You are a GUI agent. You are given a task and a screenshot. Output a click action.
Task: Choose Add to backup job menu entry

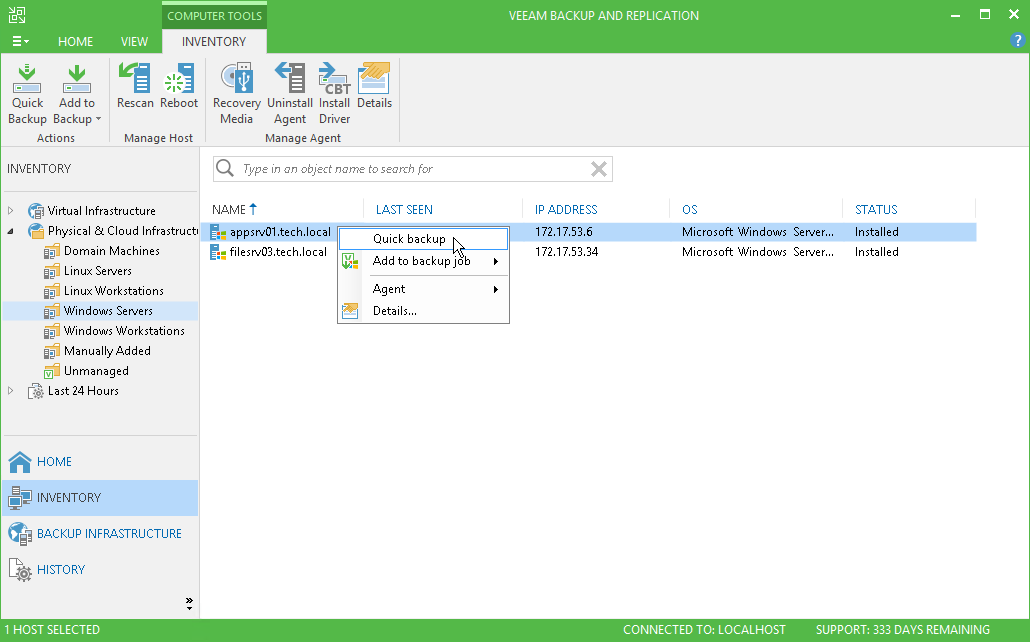pyautogui.click(x=423, y=262)
